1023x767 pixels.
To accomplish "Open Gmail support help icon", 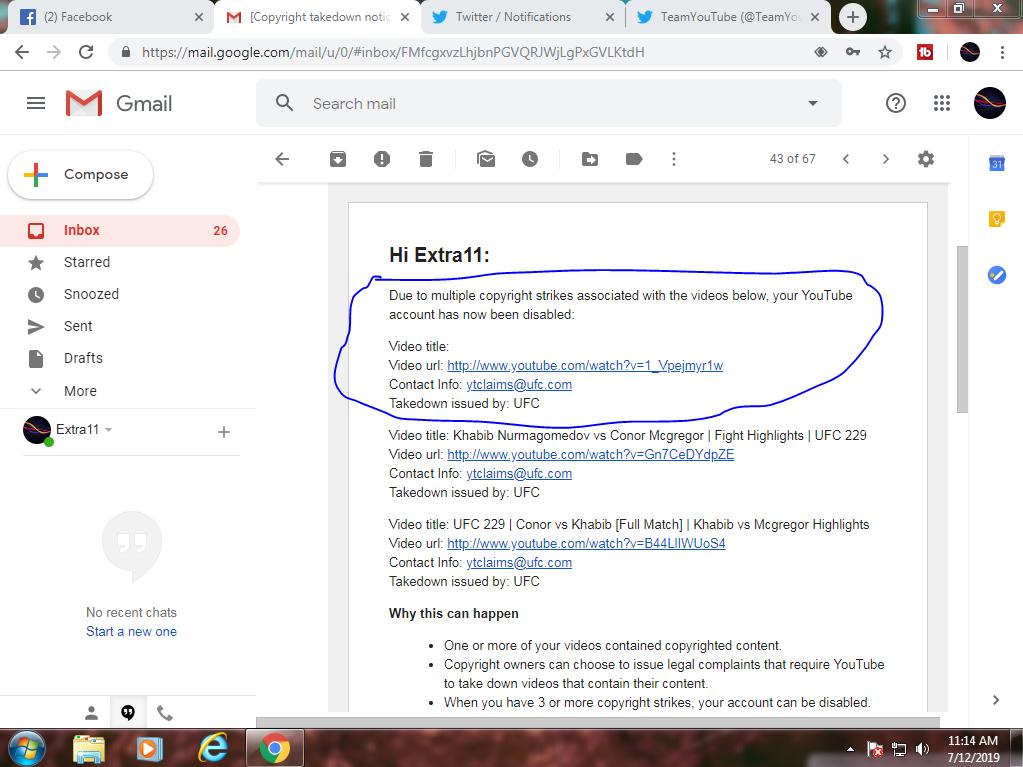I will pyautogui.click(x=896, y=103).
